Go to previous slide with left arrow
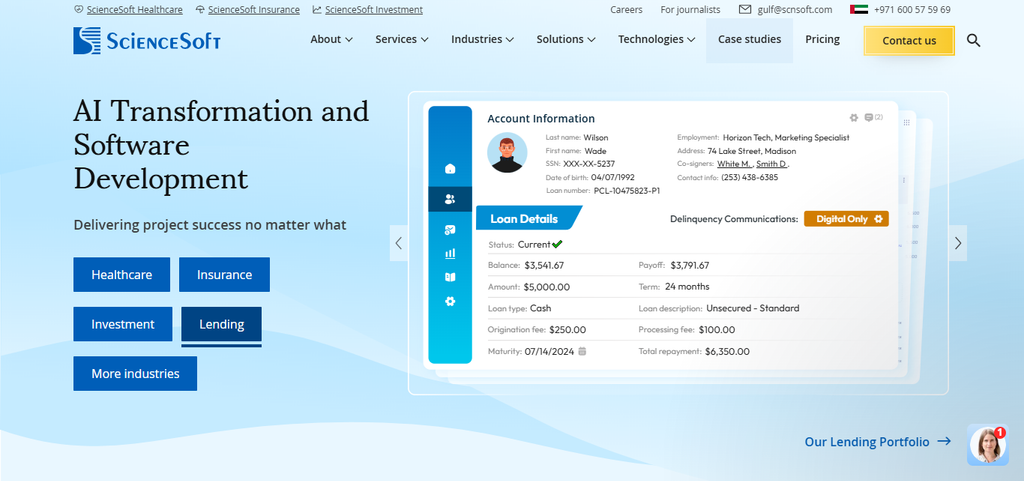Image resolution: width=1024 pixels, height=481 pixels. click(x=398, y=243)
